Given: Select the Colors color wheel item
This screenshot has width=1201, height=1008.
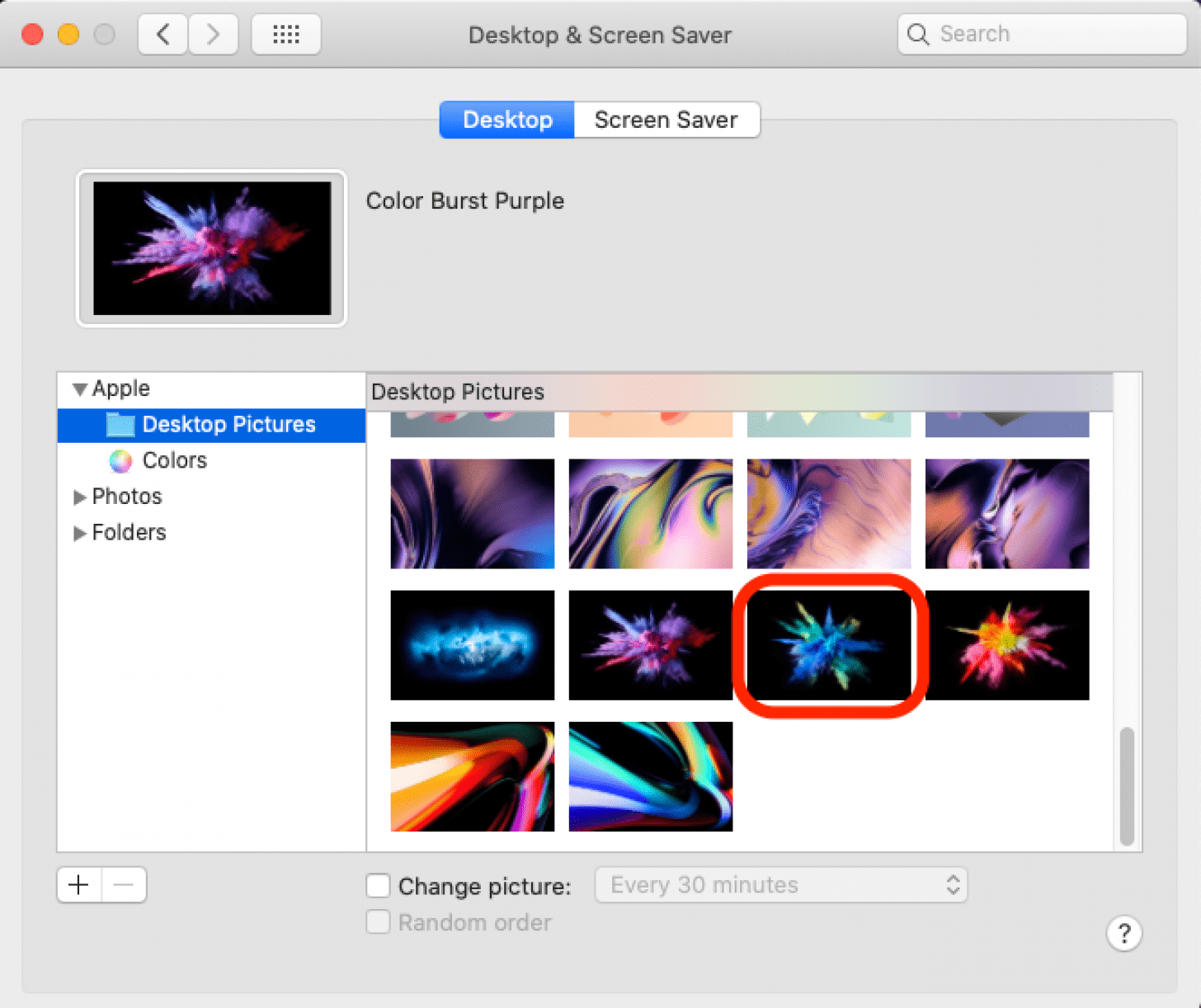Looking at the screenshot, I should (121, 460).
